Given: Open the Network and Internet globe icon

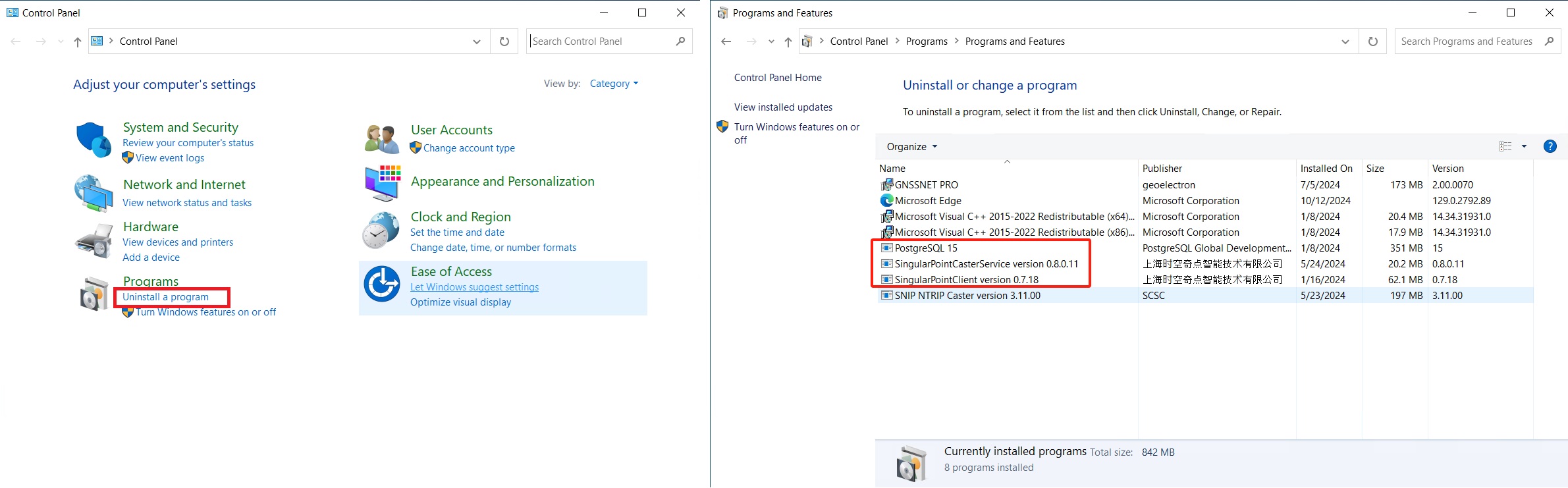Looking at the screenshot, I should click(x=93, y=193).
